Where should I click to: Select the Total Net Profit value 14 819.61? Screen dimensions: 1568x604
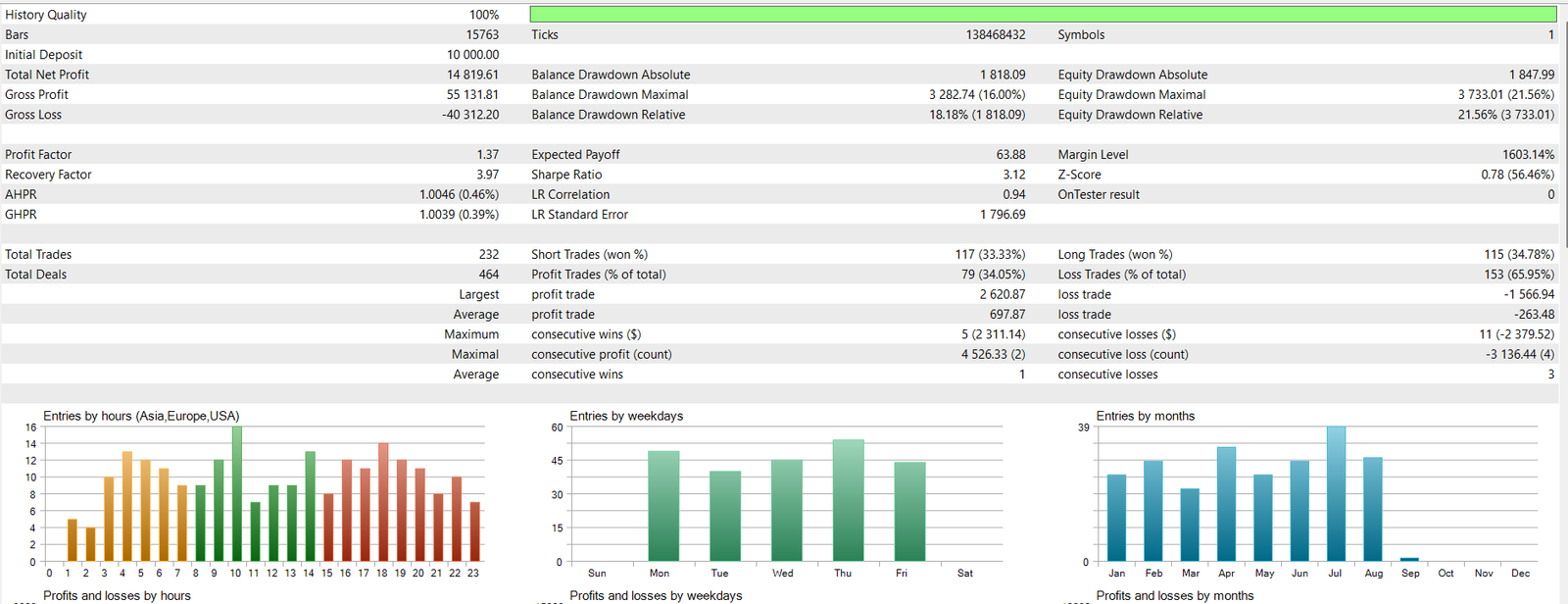pyautogui.click(x=473, y=75)
